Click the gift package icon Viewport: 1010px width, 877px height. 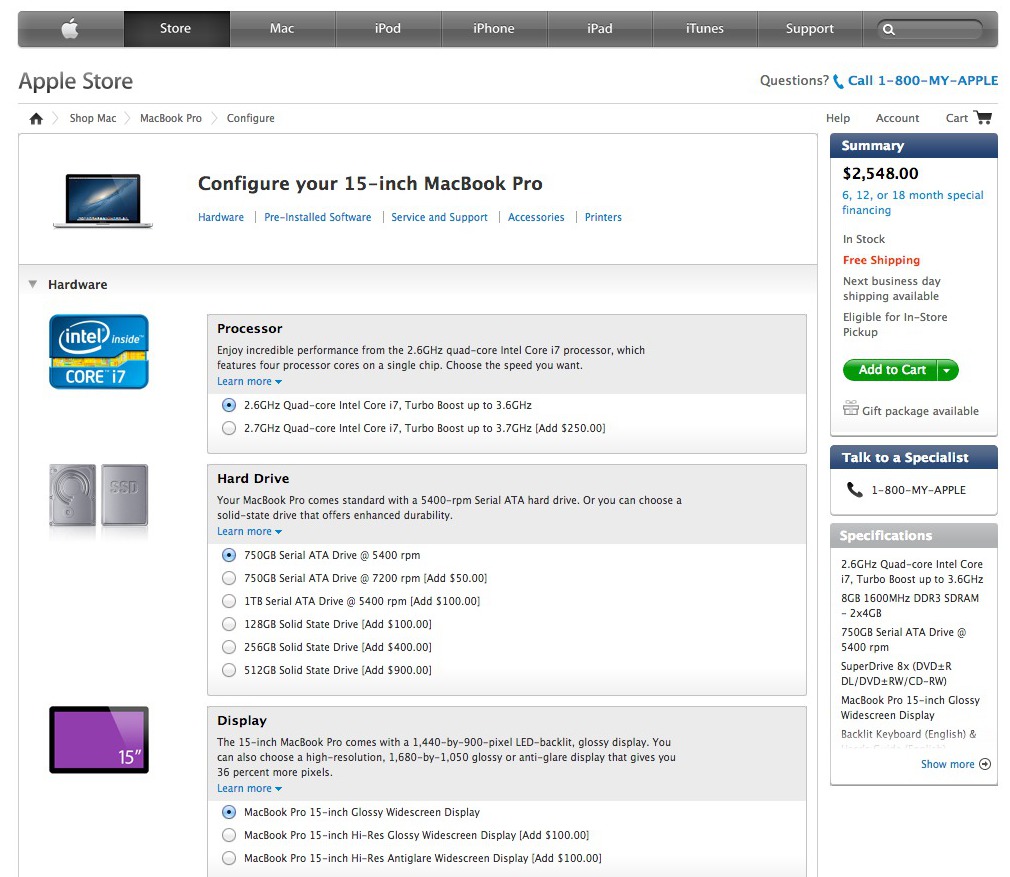point(851,408)
